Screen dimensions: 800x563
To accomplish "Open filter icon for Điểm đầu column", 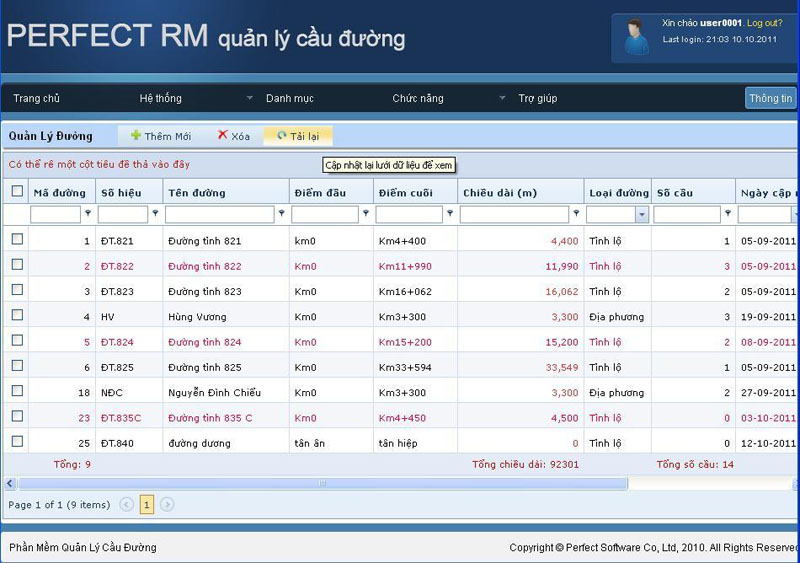I will point(366,213).
